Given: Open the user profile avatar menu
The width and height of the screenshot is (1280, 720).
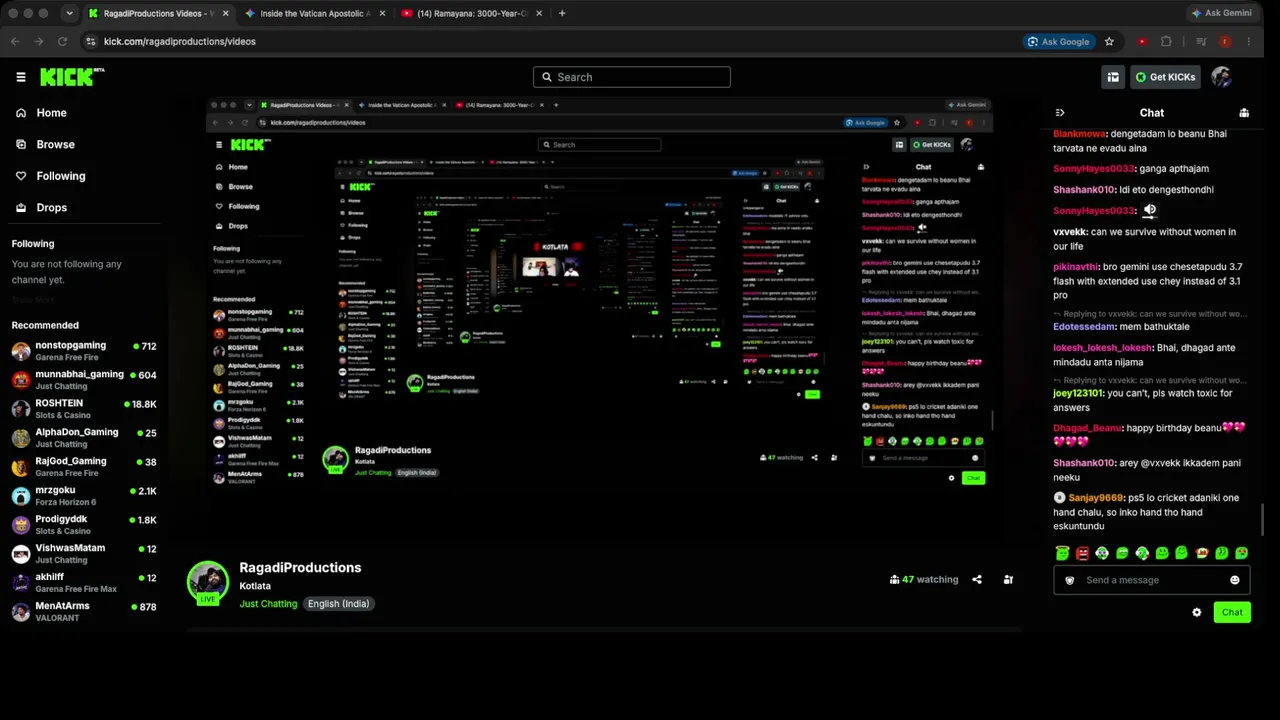Looking at the screenshot, I should pyautogui.click(x=1221, y=77).
